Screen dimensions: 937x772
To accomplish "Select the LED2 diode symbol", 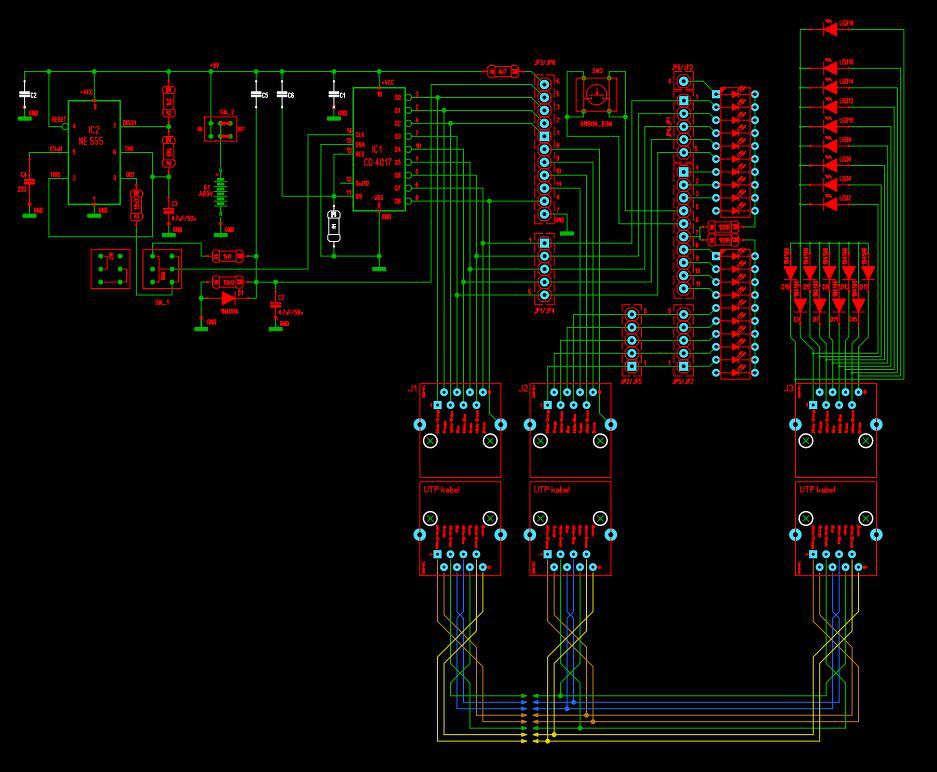I will [831, 203].
